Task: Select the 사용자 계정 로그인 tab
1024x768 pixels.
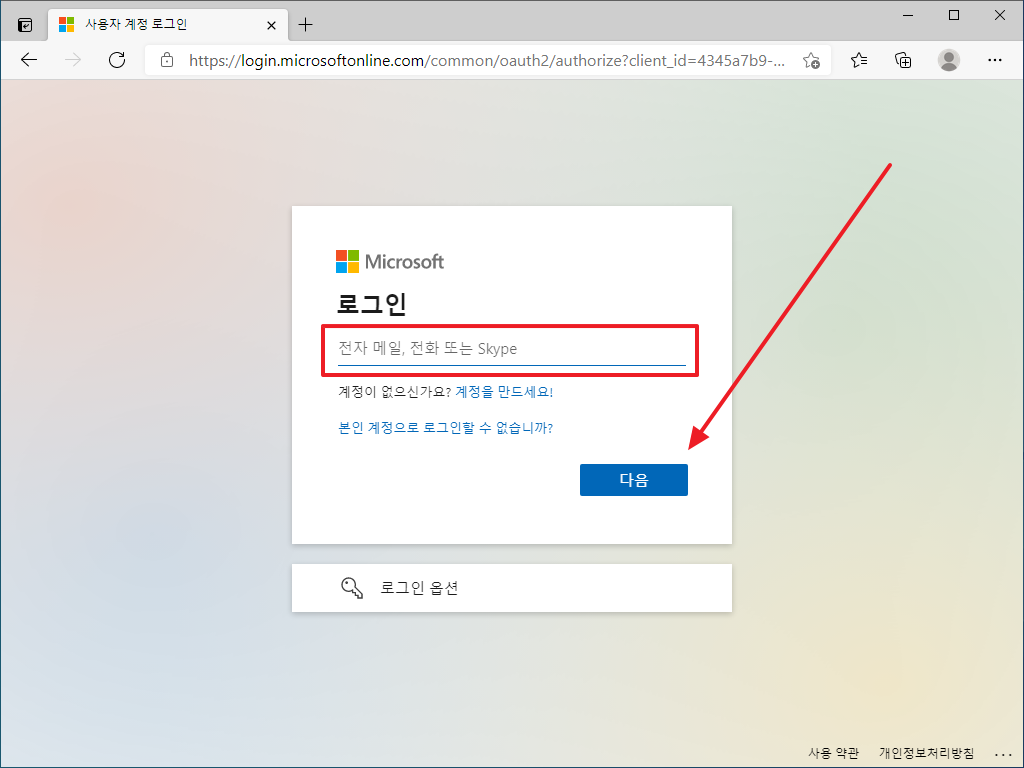Action: click(x=168, y=25)
